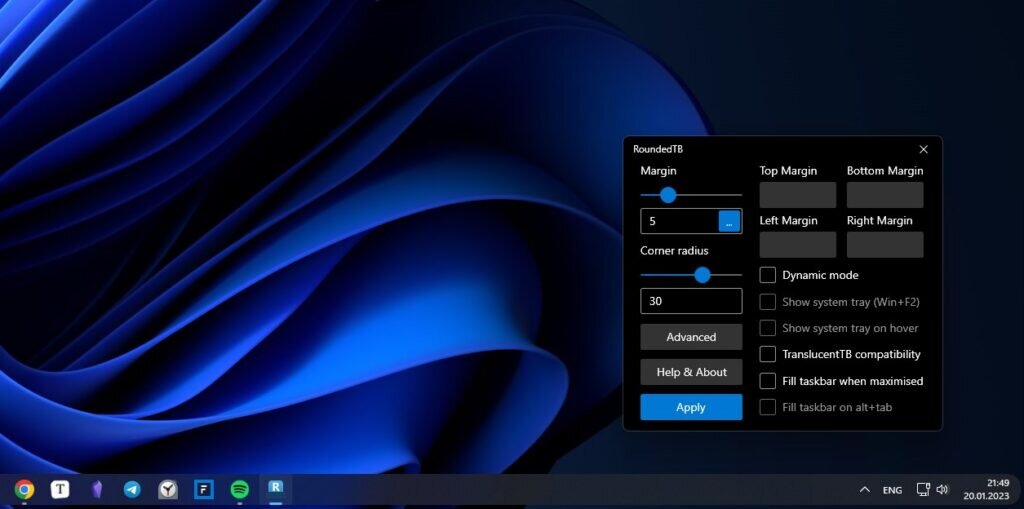Open the ENG language switcher
The width and height of the screenshot is (1024, 509).
(892, 490)
